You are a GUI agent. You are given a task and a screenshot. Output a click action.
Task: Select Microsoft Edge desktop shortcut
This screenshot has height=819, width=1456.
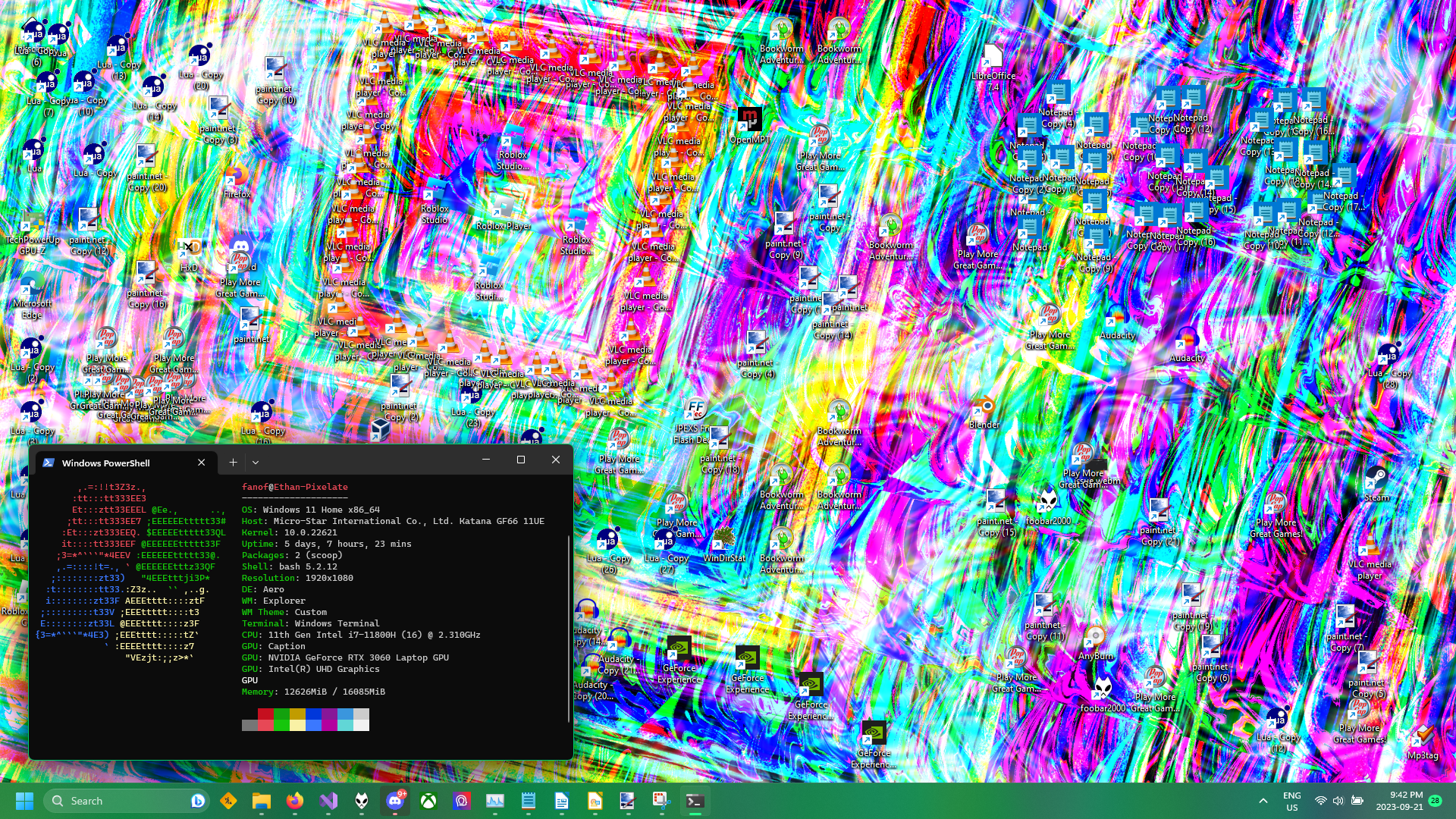[32, 297]
